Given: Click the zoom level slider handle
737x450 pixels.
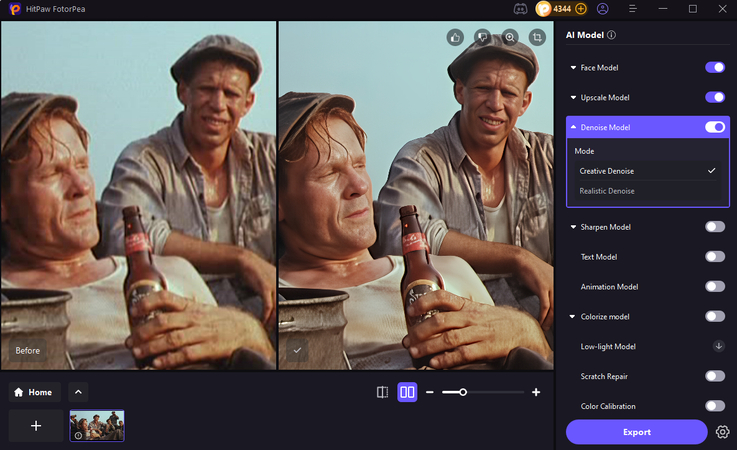Looking at the screenshot, I should pos(463,392).
